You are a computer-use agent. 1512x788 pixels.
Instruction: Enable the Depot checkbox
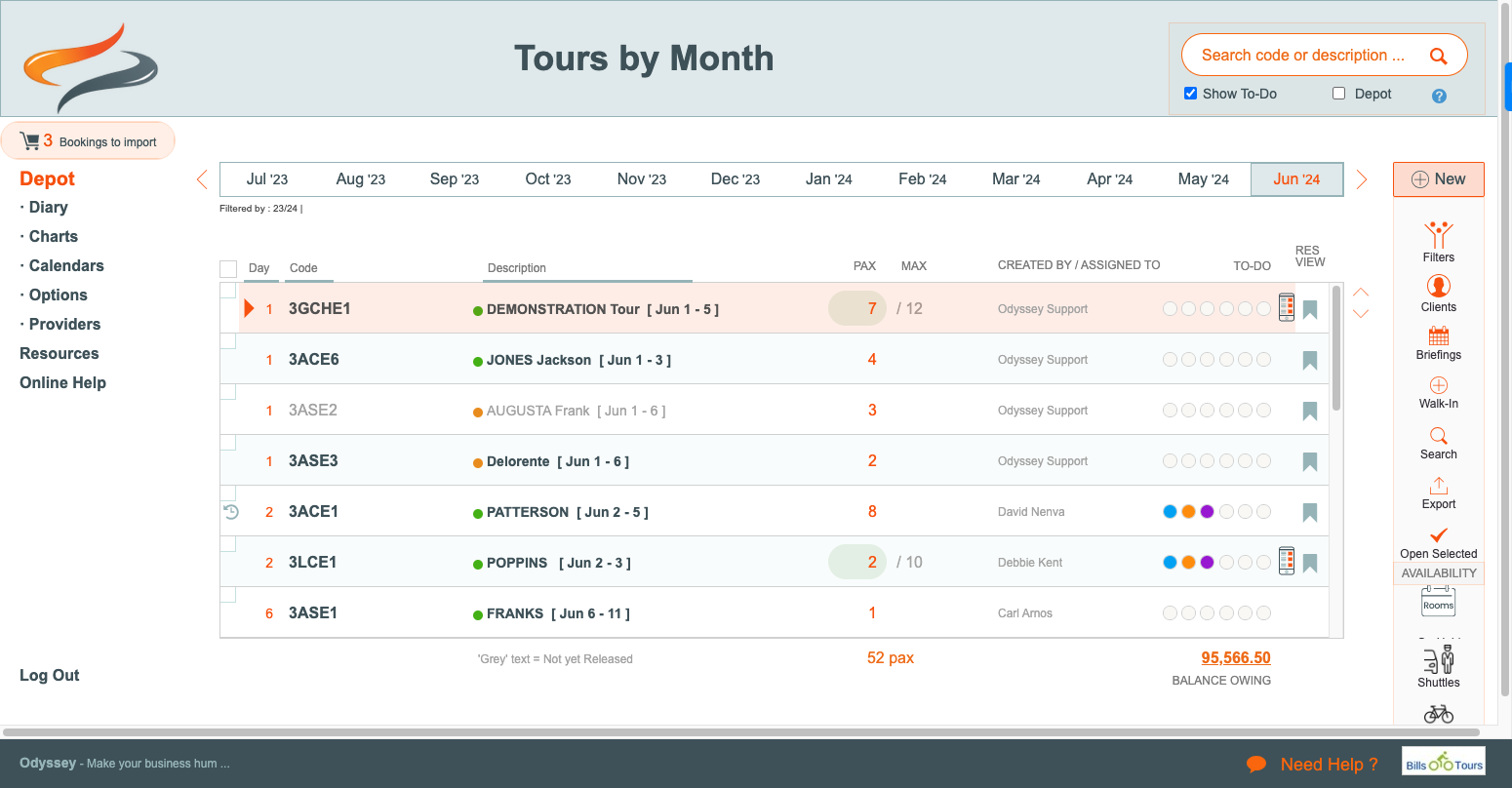coord(1338,94)
